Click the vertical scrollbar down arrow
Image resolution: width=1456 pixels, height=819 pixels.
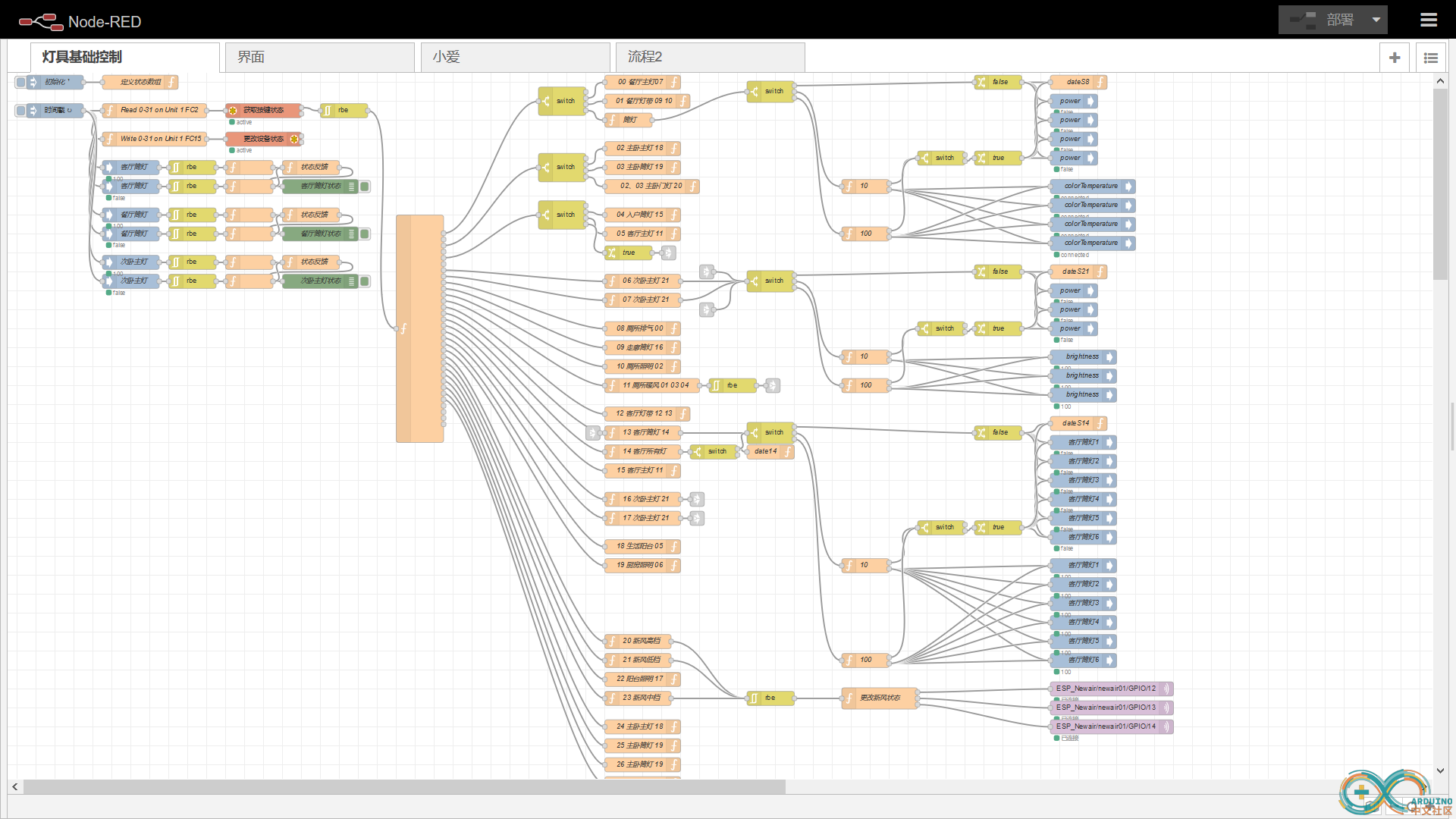[x=1440, y=770]
